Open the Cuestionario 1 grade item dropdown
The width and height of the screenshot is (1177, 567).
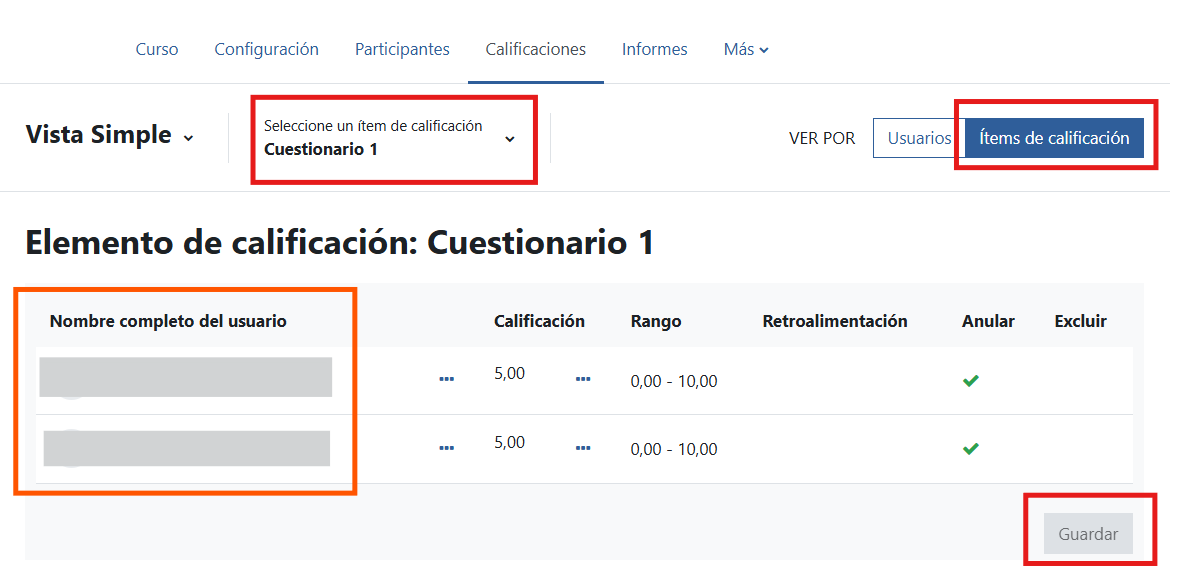pos(390,138)
